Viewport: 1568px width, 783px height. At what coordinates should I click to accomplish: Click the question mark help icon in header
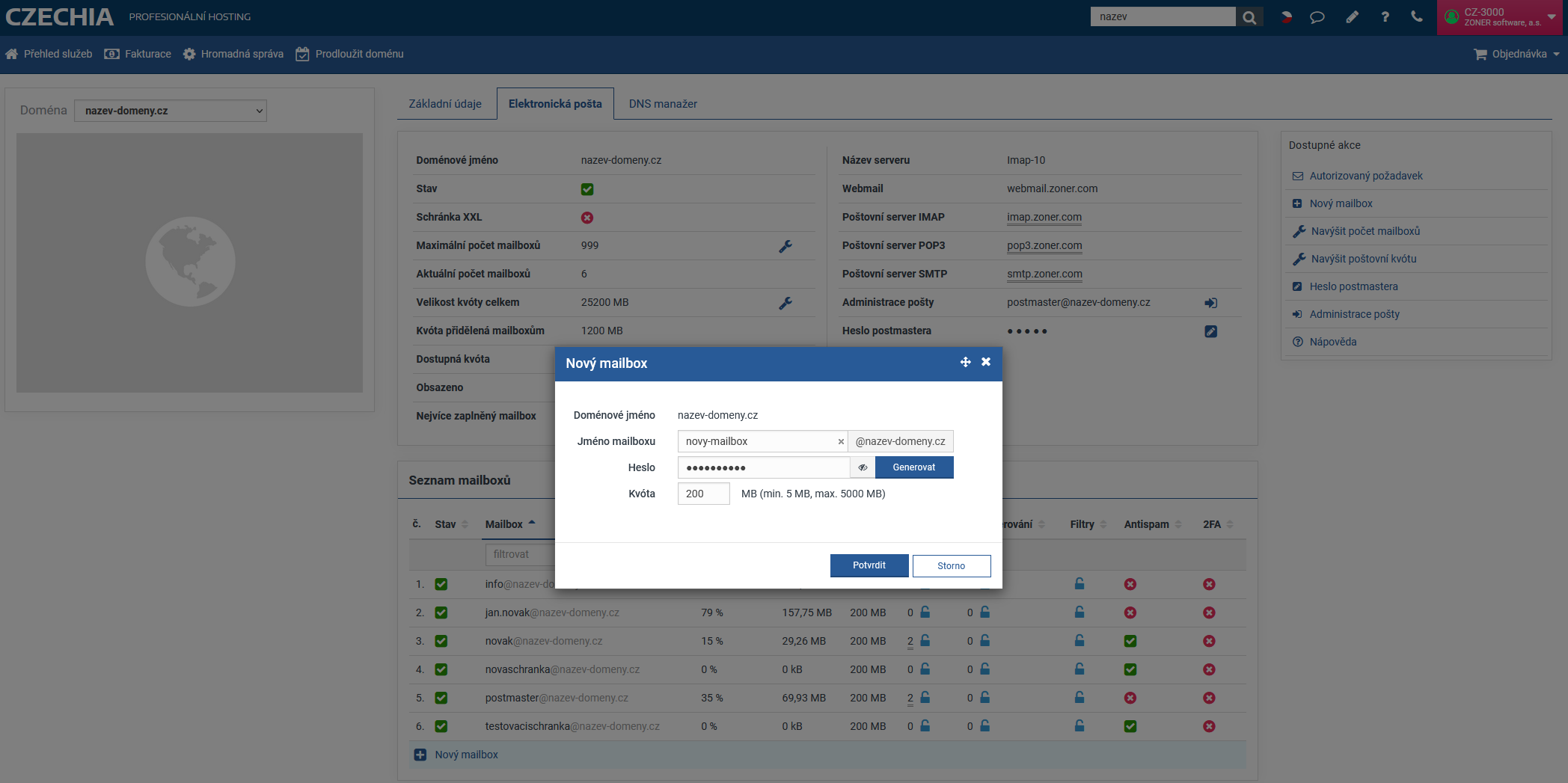click(1385, 17)
